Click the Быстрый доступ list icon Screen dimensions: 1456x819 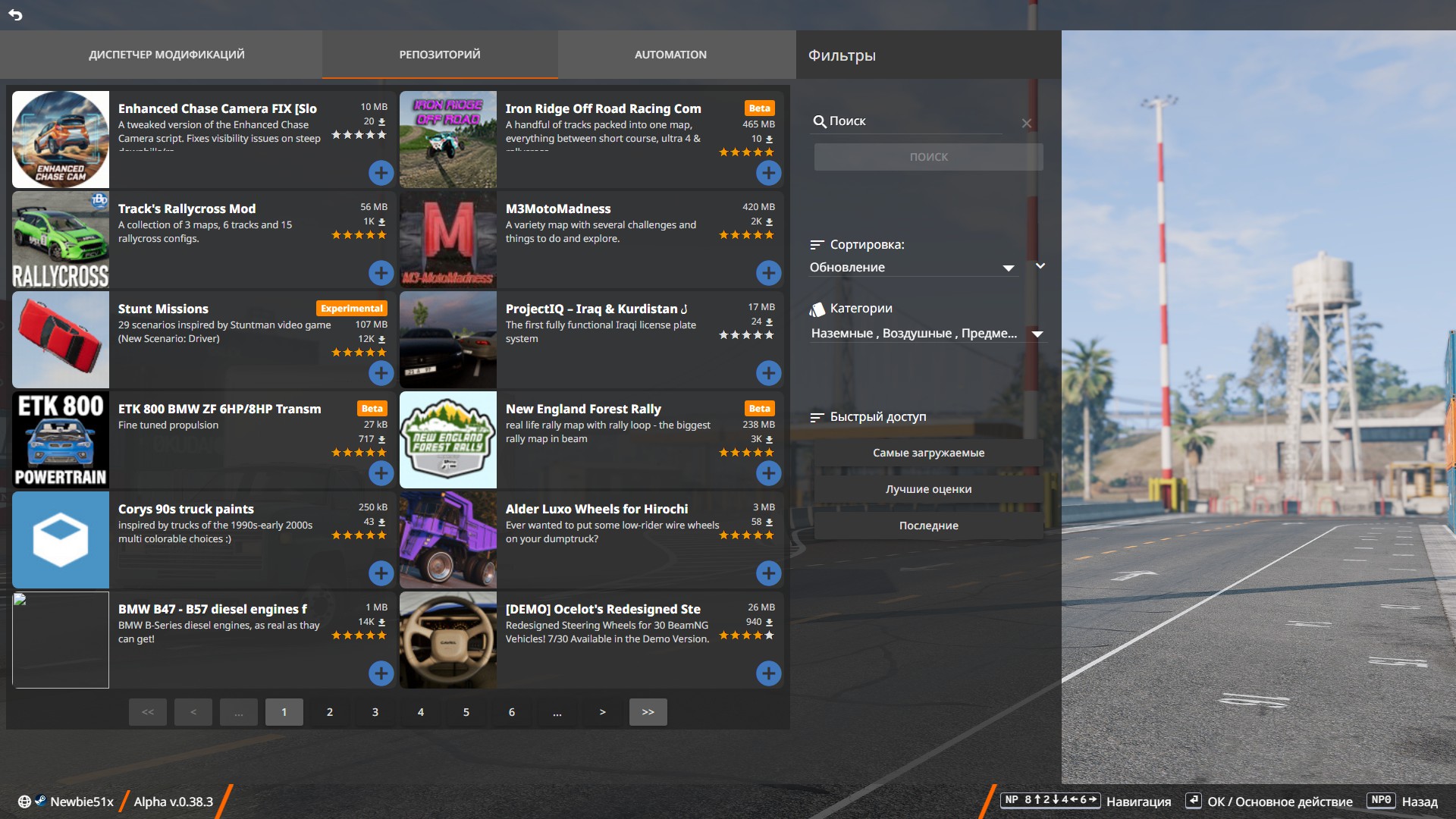pos(817,417)
